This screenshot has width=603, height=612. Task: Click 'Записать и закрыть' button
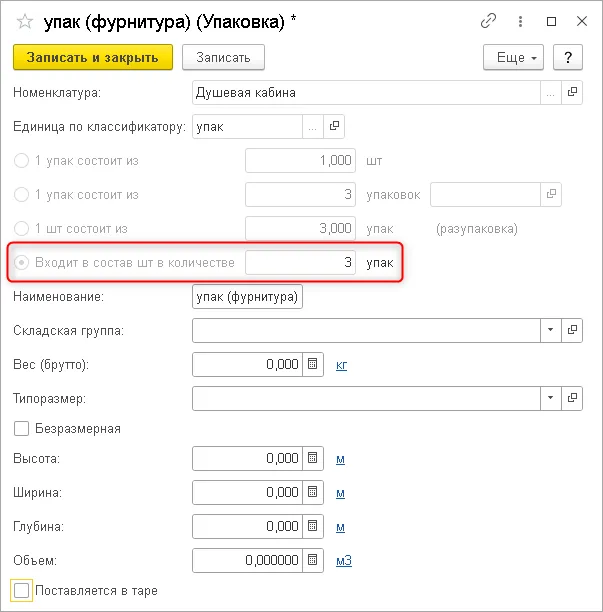coord(93,57)
